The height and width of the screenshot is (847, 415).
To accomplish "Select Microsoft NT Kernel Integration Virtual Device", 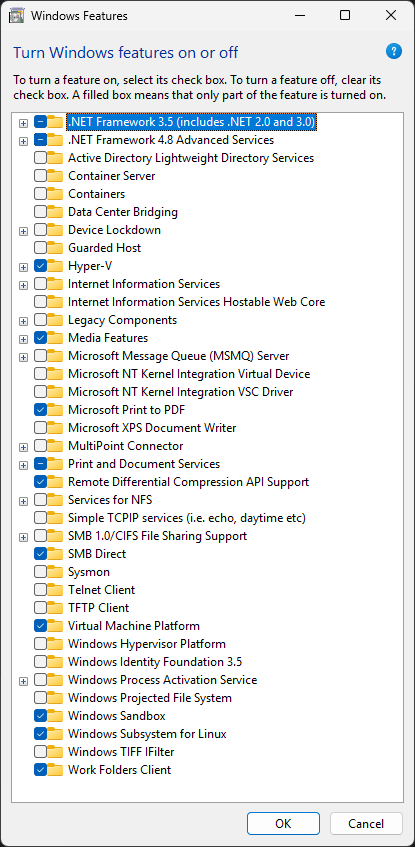I will pyautogui.click(x=189, y=374).
